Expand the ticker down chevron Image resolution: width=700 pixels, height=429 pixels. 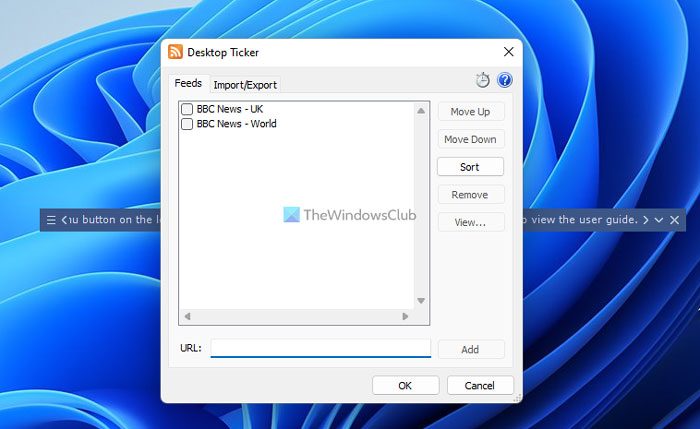click(659, 220)
